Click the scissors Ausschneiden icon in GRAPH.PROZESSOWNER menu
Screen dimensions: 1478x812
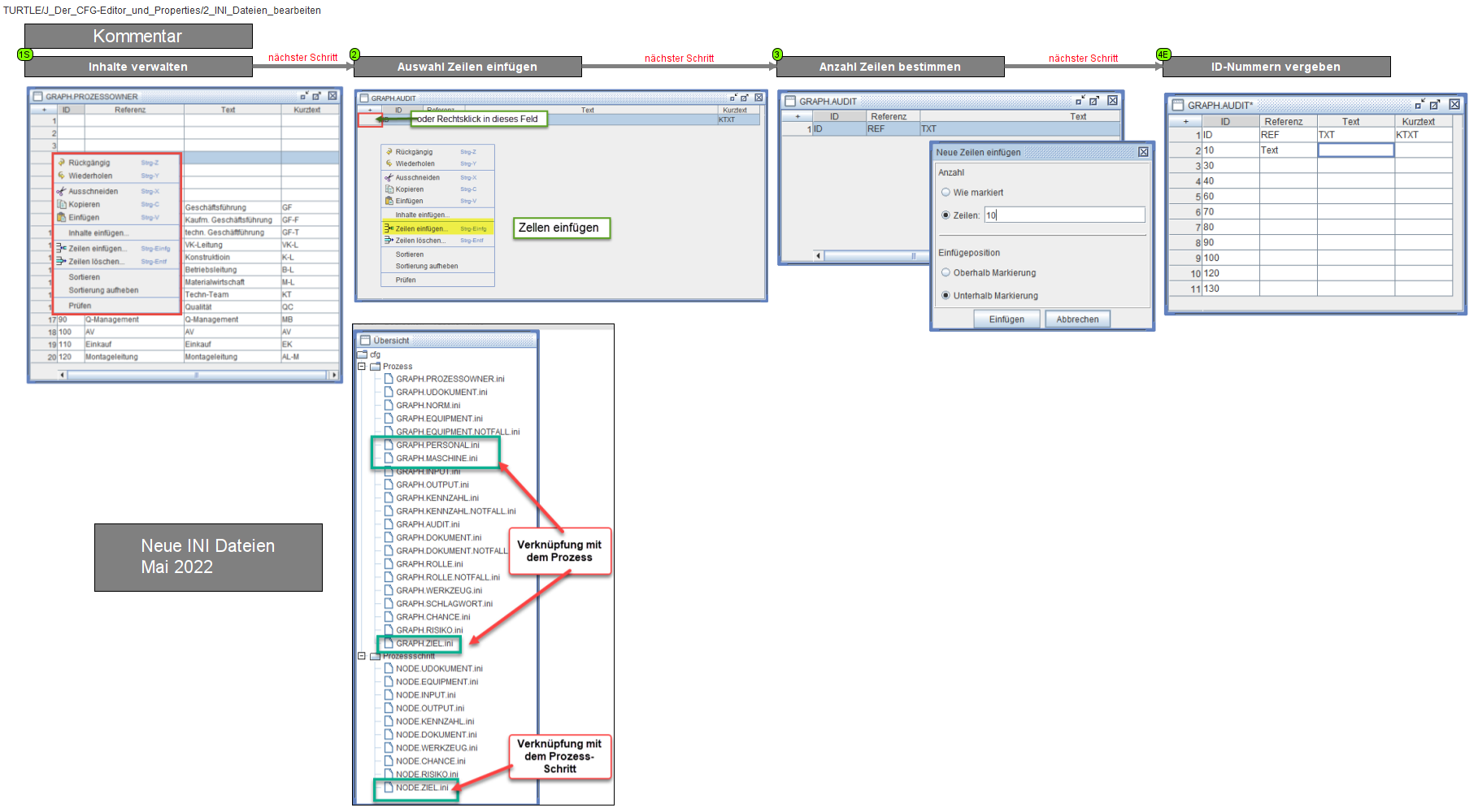[61, 192]
